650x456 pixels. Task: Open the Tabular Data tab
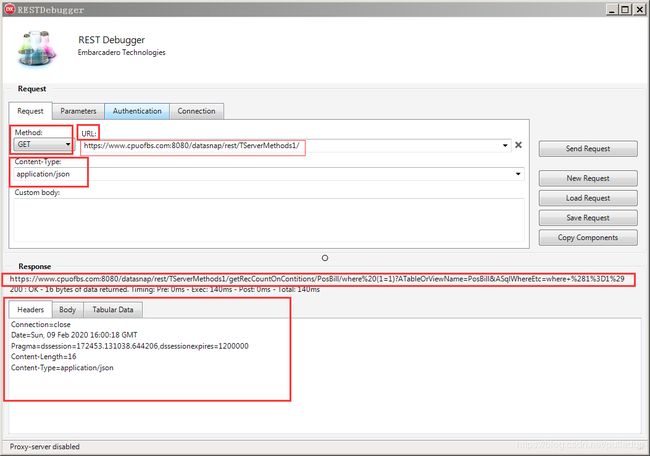(x=113, y=310)
